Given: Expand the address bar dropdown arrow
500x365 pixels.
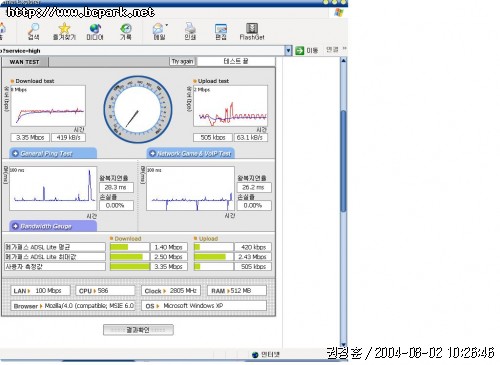Looking at the screenshot, I should tap(288, 51).
